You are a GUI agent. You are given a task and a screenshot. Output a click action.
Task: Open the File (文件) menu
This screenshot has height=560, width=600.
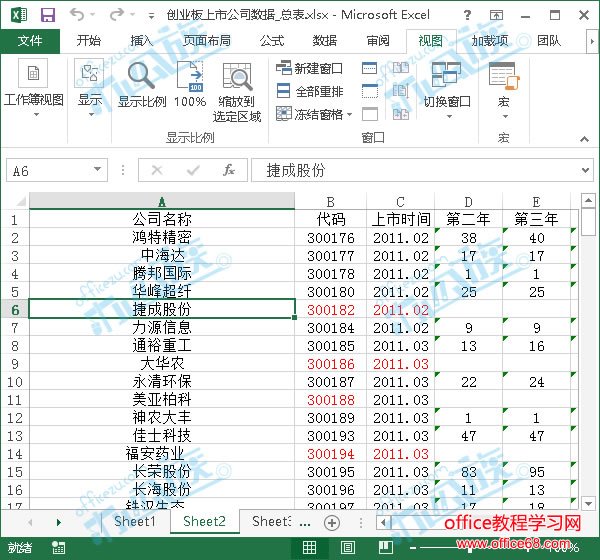[x=30, y=41]
